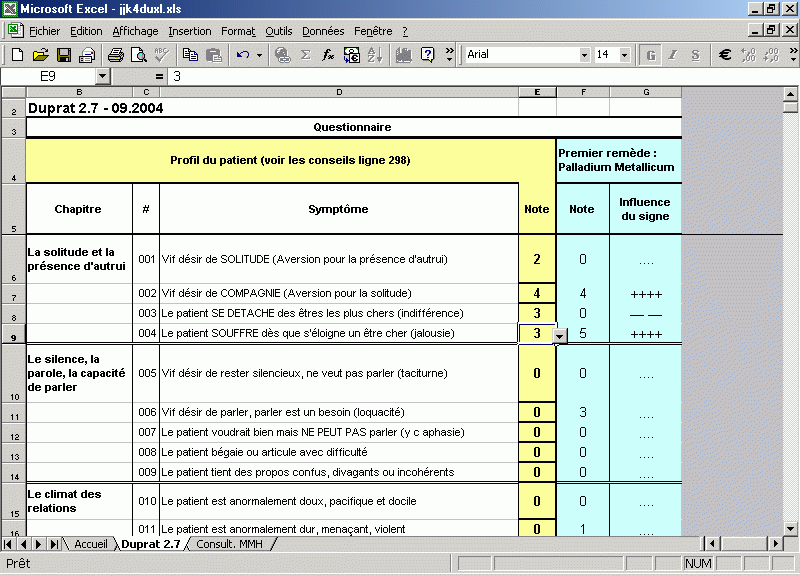This screenshot has height=576, width=800.
Task: Click the vertical scrollbar up arrow
Action: (790, 94)
